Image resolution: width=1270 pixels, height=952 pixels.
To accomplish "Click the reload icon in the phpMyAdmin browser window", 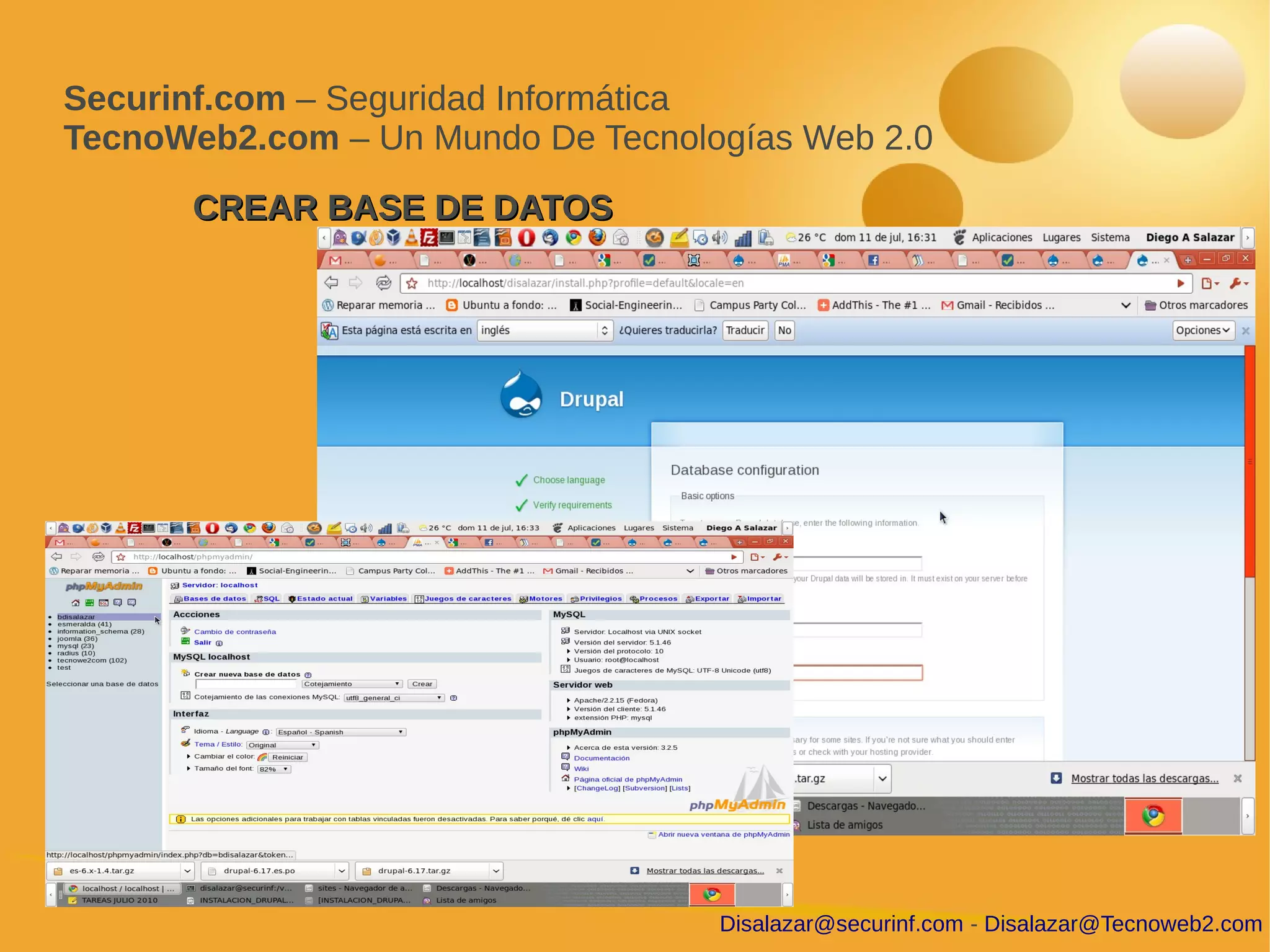I will coord(98,556).
